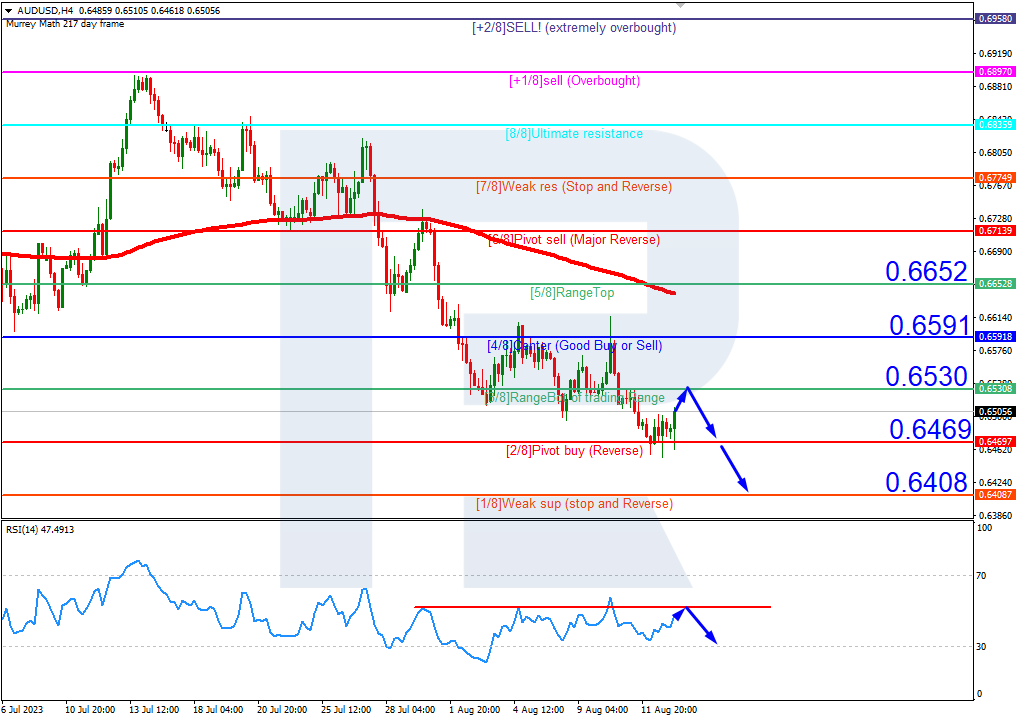Click the [7/8]Weak res (Stop and Reverse) label
The height and width of the screenshot is (719, 1019).
tap(574, 187)
